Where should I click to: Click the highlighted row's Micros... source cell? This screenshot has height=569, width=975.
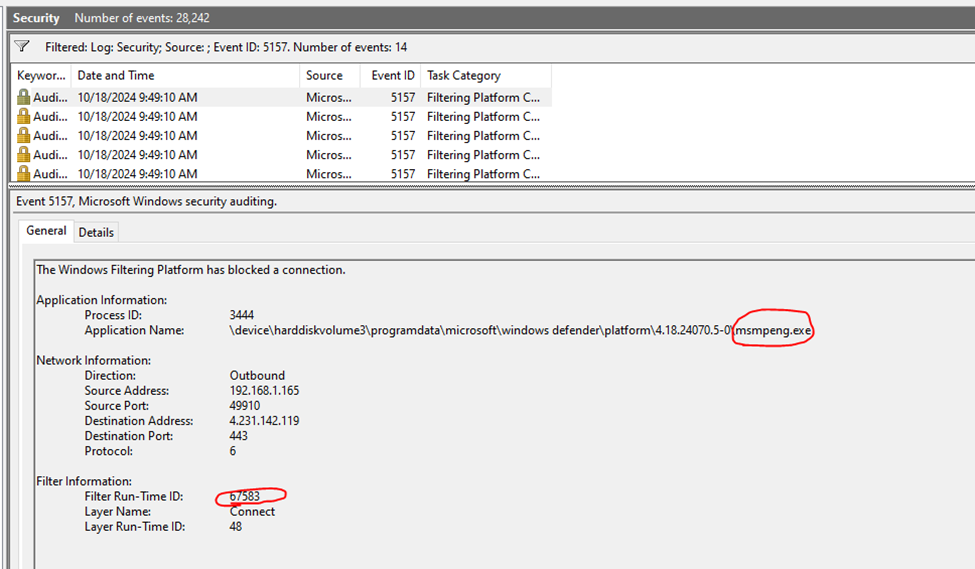pyautogui.click(x=328, y=98)
